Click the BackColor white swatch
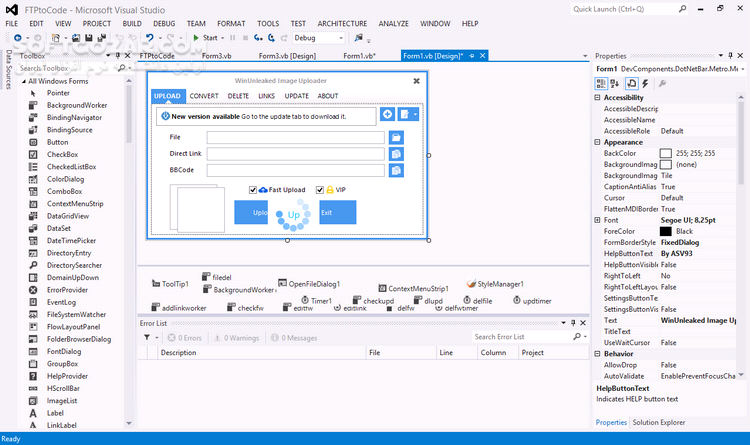Viewport: 750px width, 445px height. pyautogui.click(x=665, y=153)
